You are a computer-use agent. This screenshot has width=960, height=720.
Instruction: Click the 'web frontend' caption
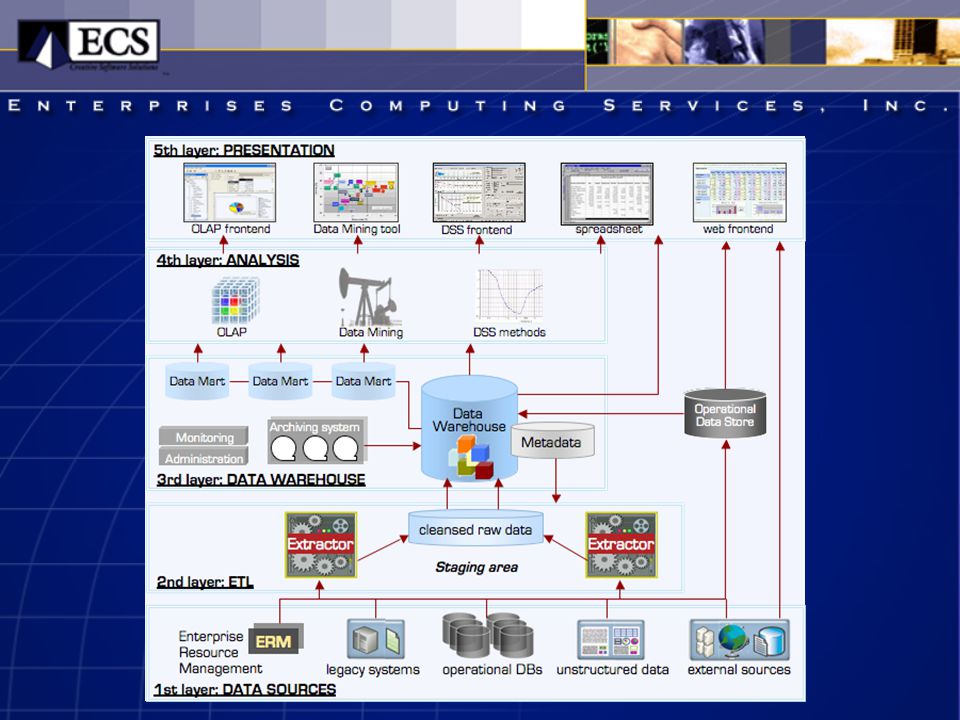click(738, 229)
